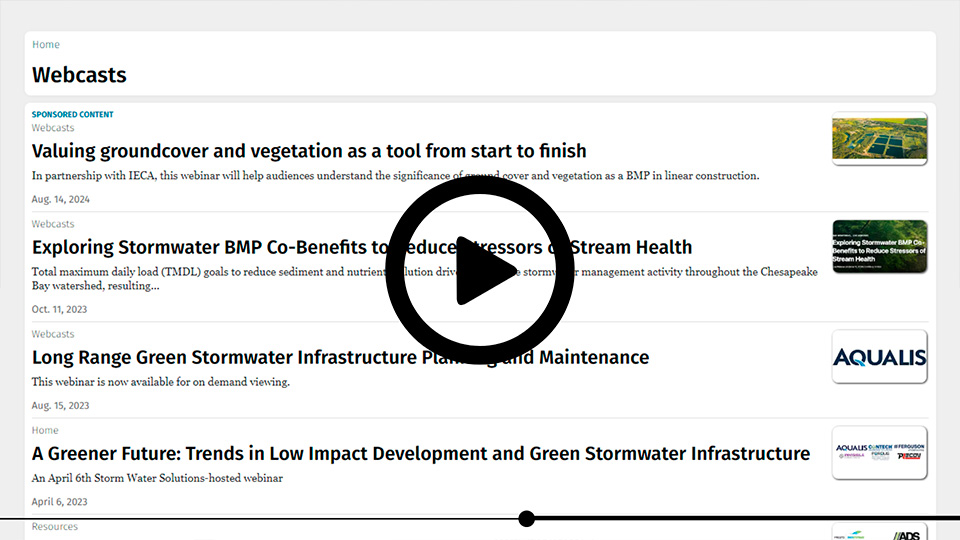Screen dimensions: 960x540
Task: Click the Home category label above 'A Greener Future'
Action: coord(45,430)
